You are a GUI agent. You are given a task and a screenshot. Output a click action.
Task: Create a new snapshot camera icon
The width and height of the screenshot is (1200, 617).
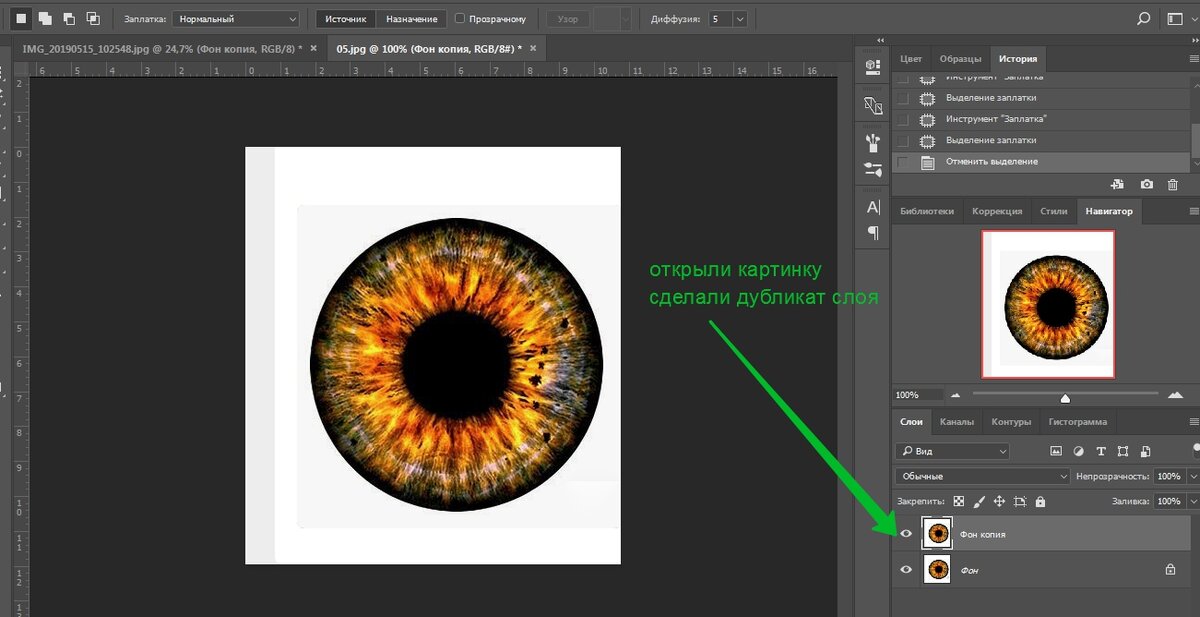pyautogui.click(x=1146, y=184)
